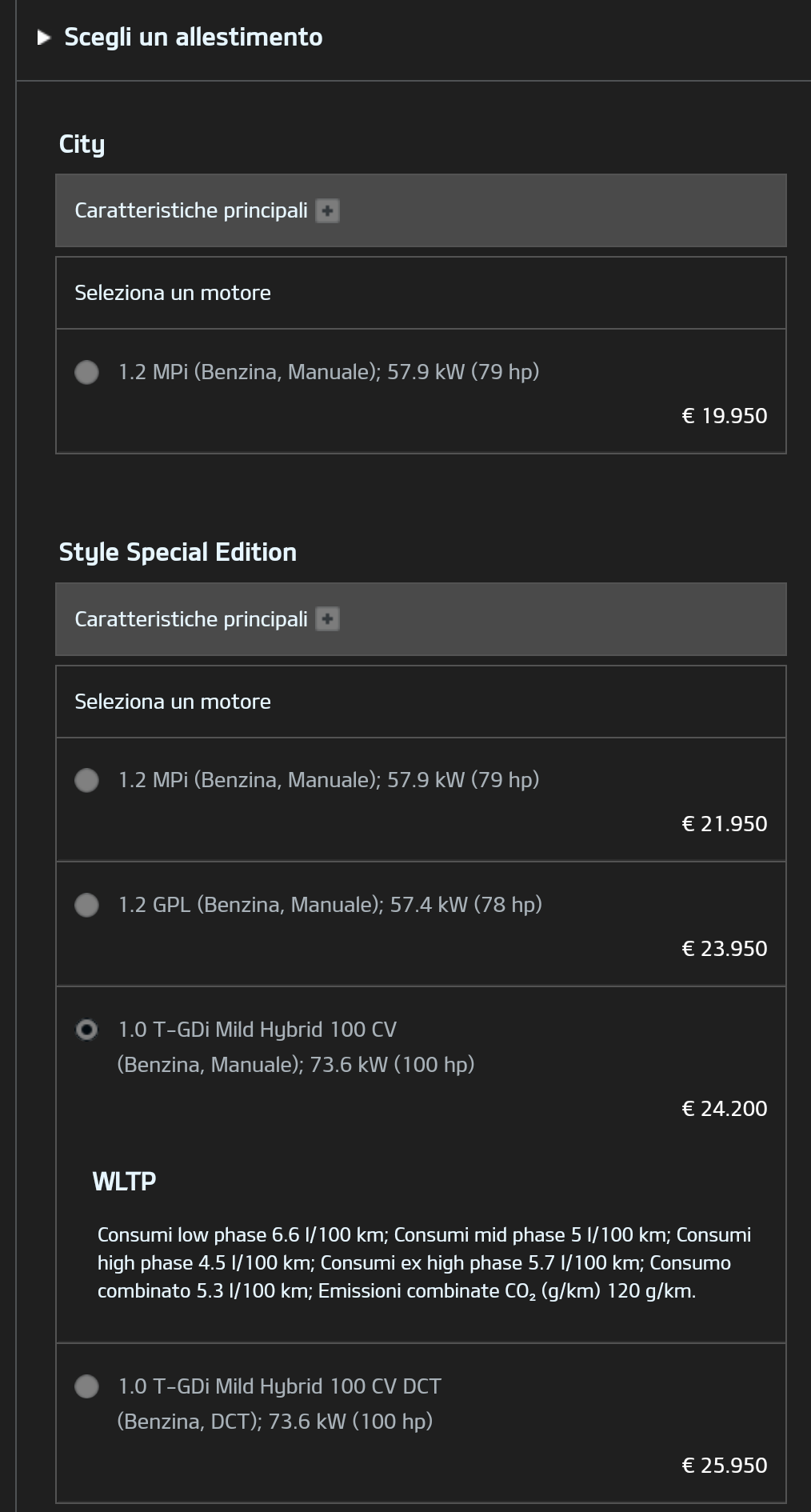Viewport: 811px width, 1512px height.
Task: Click the WLTP consumption heading
Action: [124, 1182]
